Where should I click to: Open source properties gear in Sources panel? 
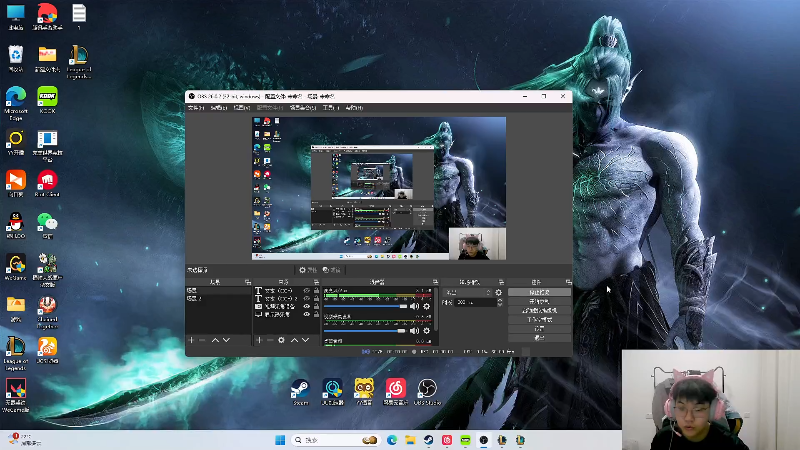click(281, 340)
